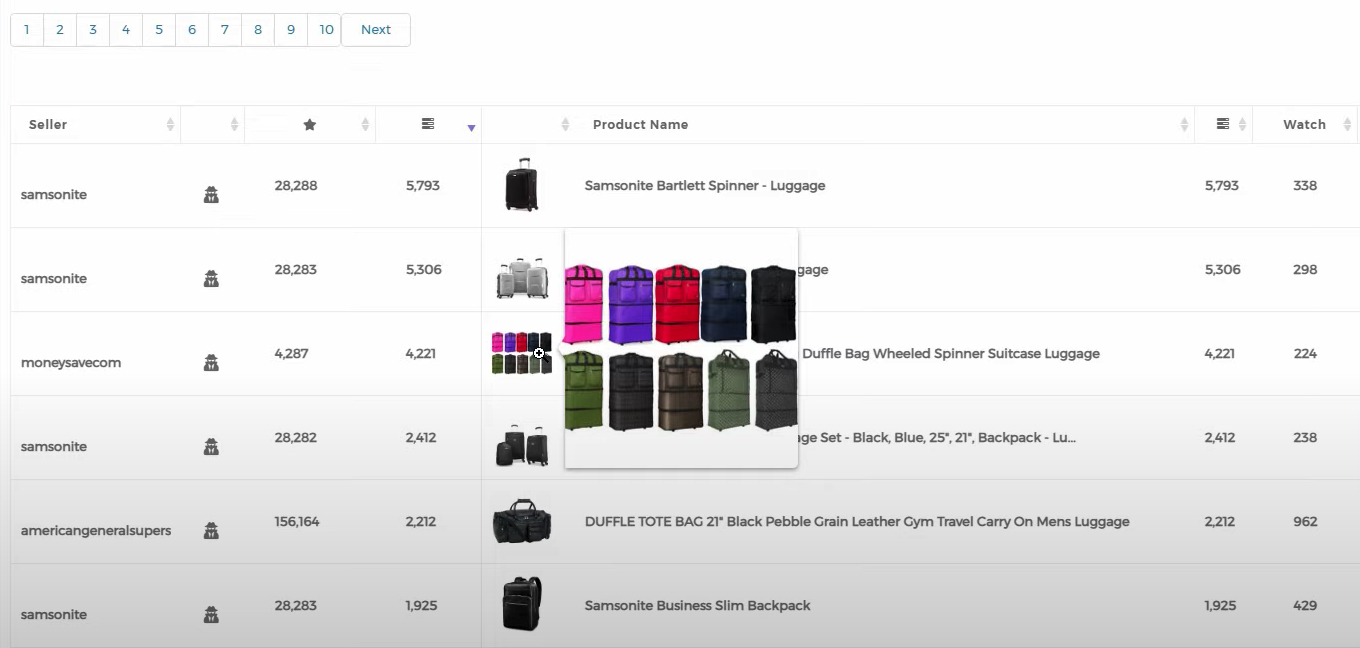The height and width of the screenshot is (648, 1360).
Task: Open product "Duffle Bag Wheeled Spinner Suitcase Luggage"
Action: click(951, 353)
